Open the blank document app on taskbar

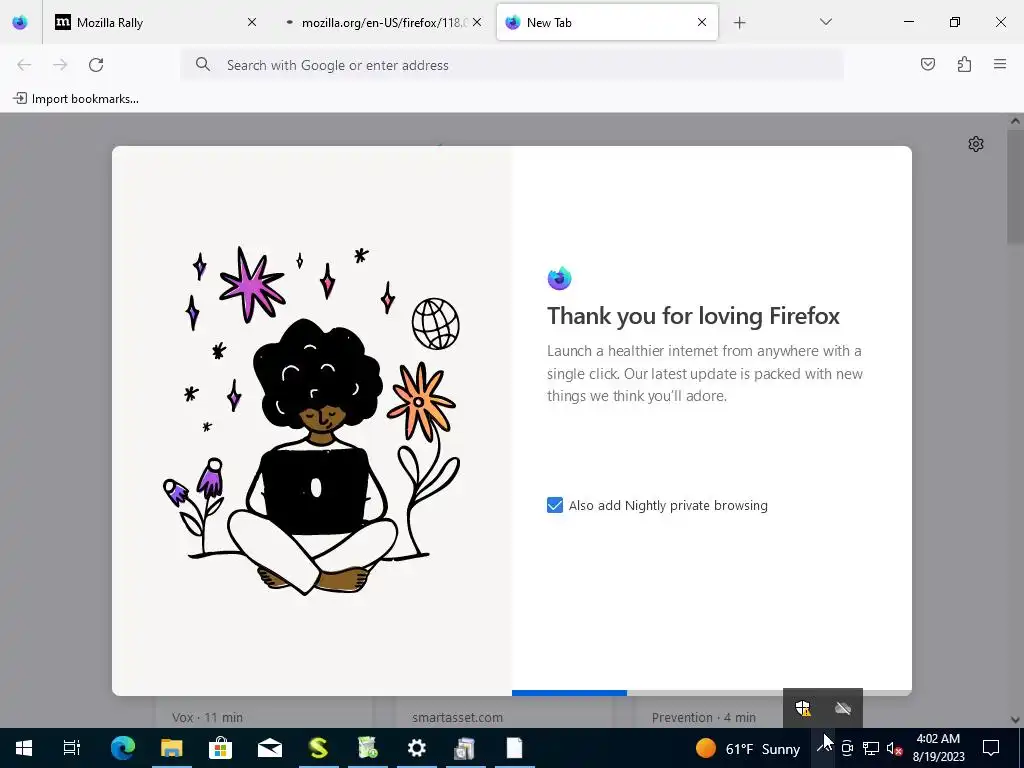click(515, 748)
